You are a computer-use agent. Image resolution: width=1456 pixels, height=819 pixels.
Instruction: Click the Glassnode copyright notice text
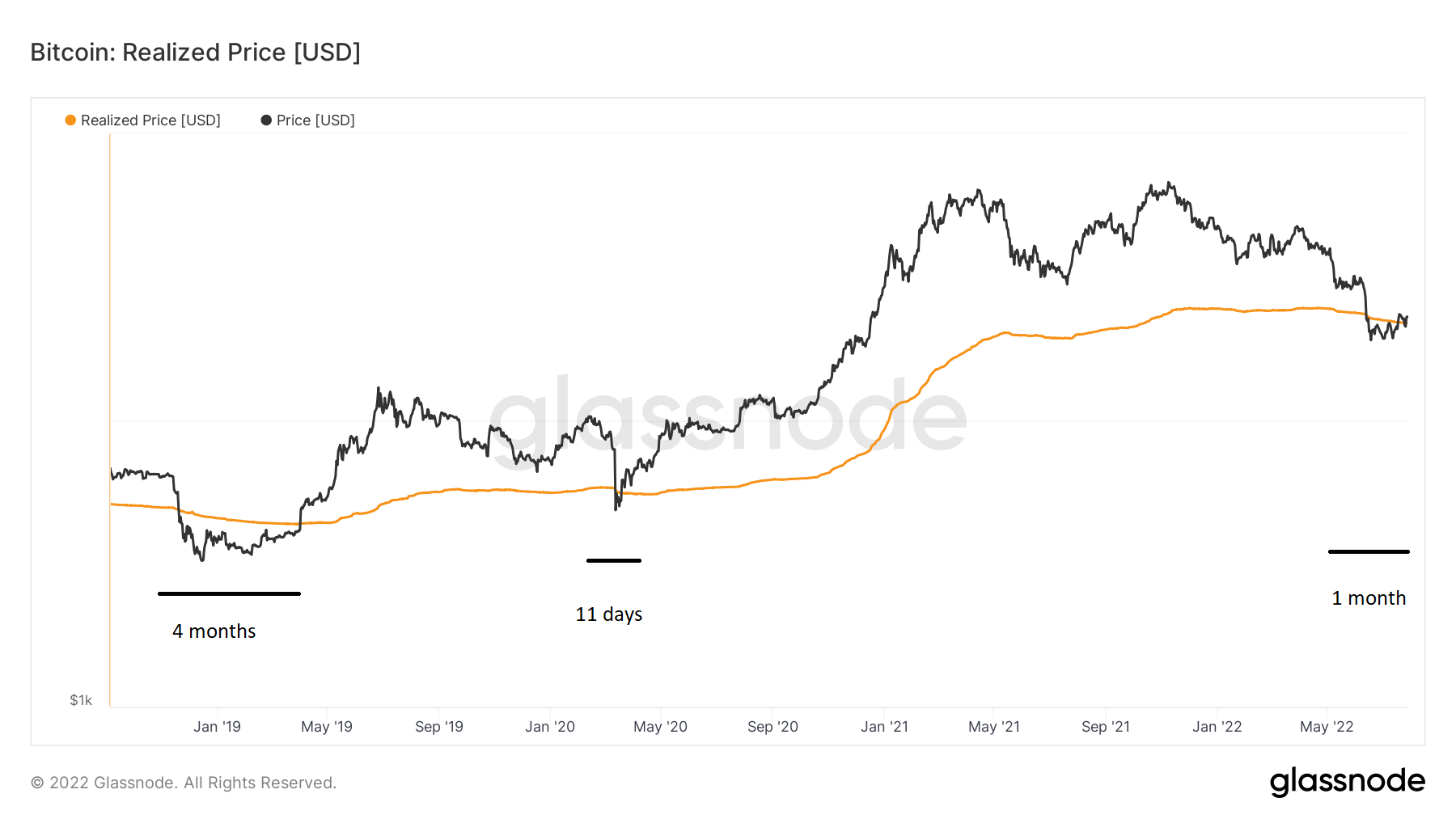[184, 783]
